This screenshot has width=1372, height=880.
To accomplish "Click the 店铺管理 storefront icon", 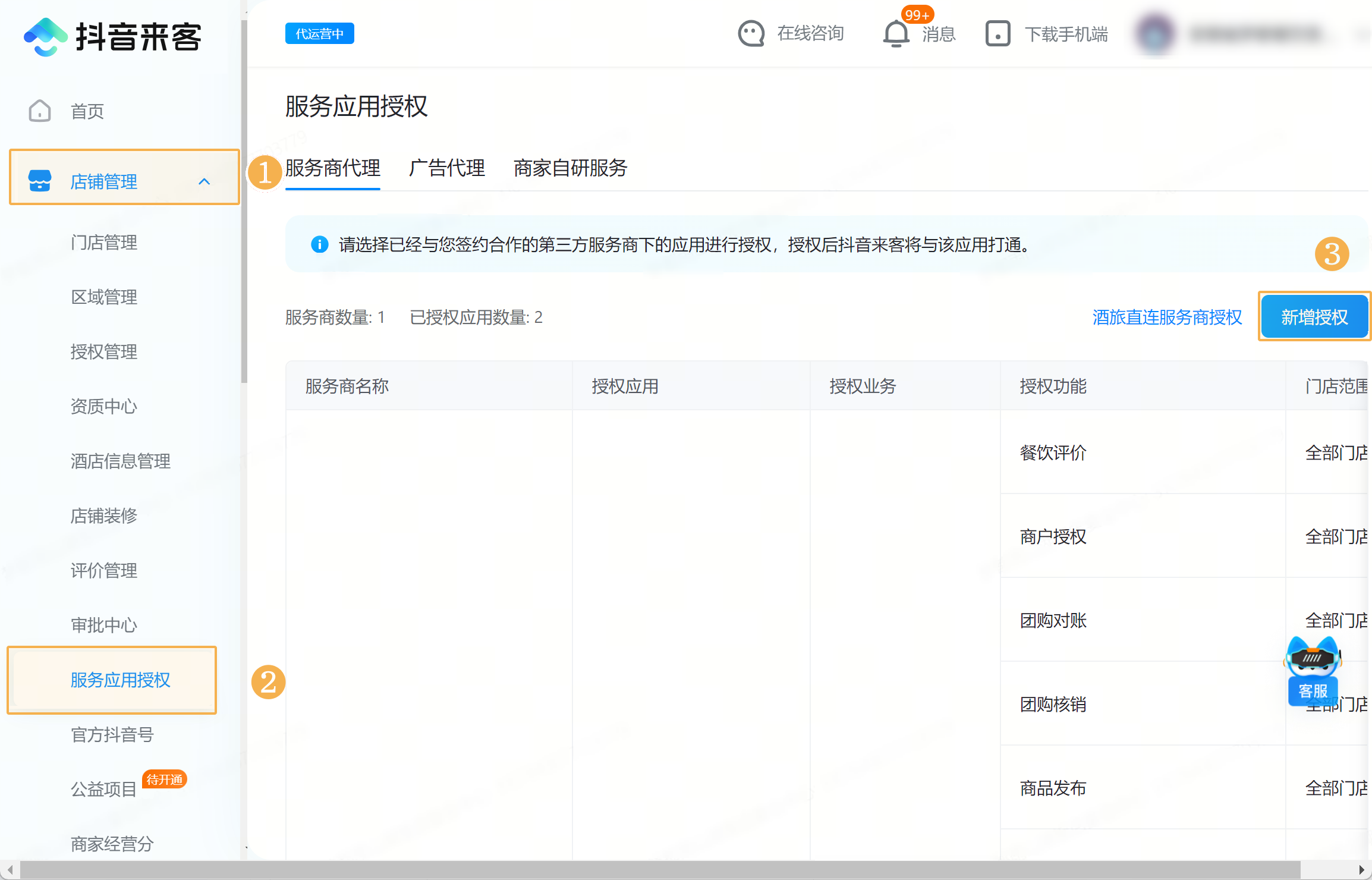I will click(39, 181).
